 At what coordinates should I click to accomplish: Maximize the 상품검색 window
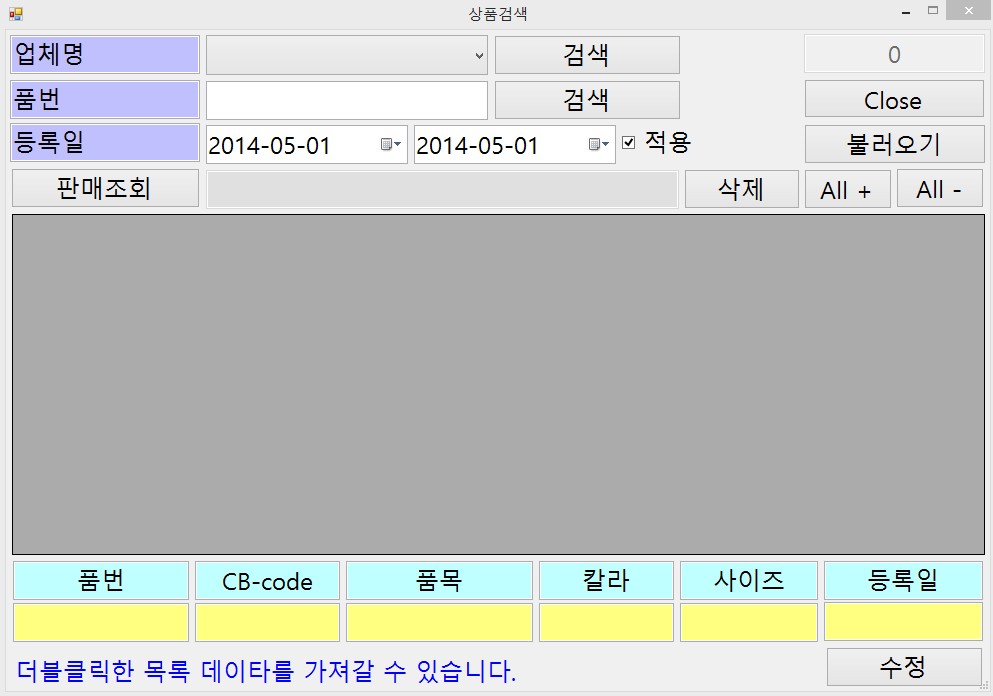[933, 11]
